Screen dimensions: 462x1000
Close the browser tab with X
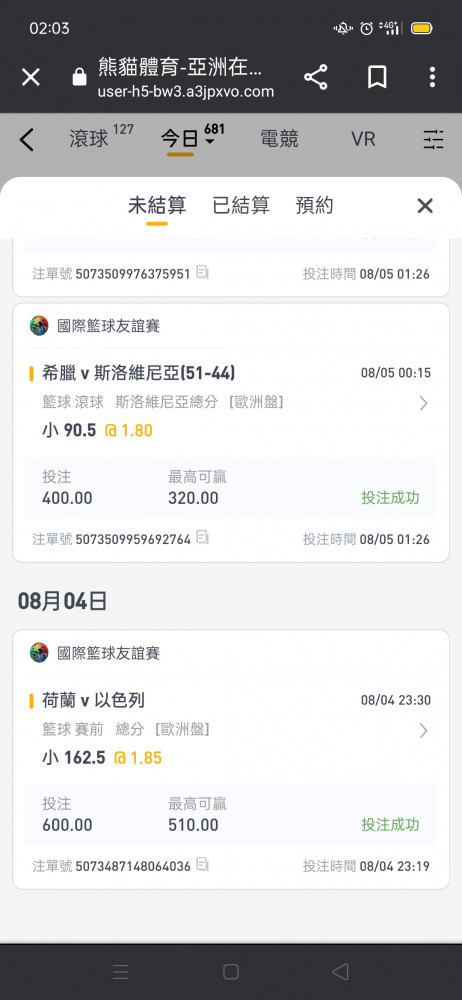pyautogui.click(x=31, y=77)
